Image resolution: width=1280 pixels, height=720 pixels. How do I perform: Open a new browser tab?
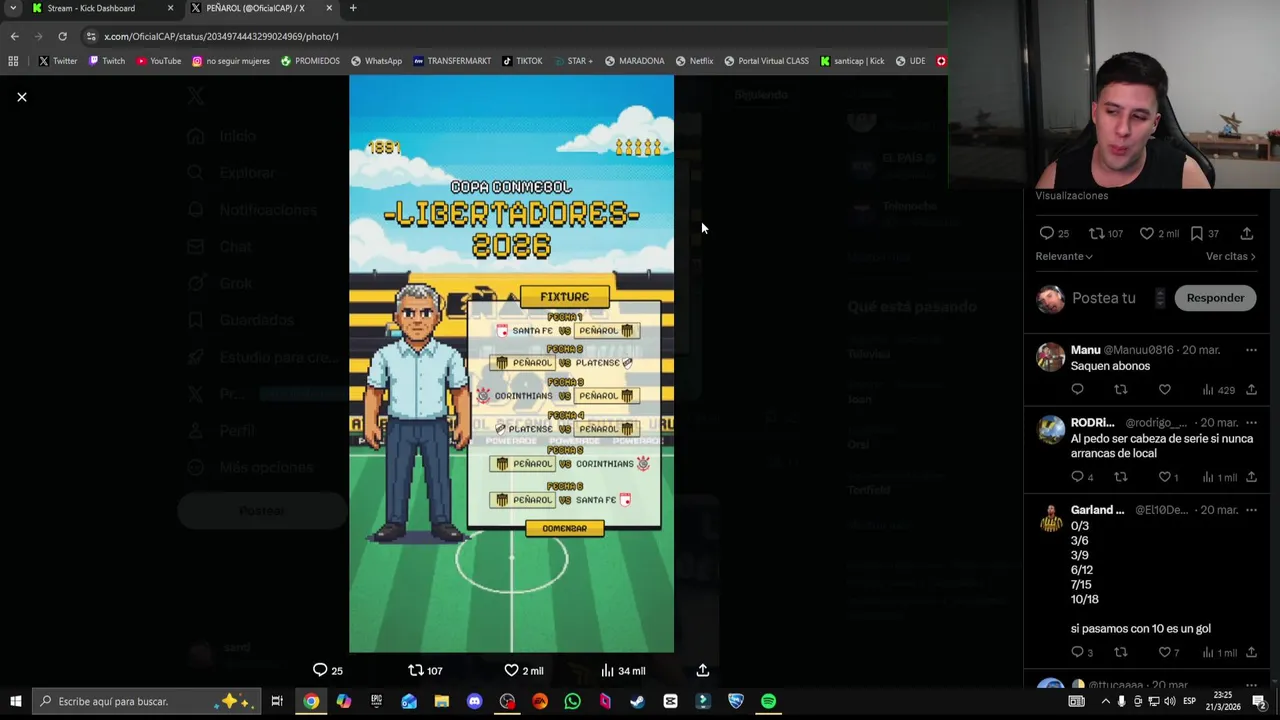(353, 8)
